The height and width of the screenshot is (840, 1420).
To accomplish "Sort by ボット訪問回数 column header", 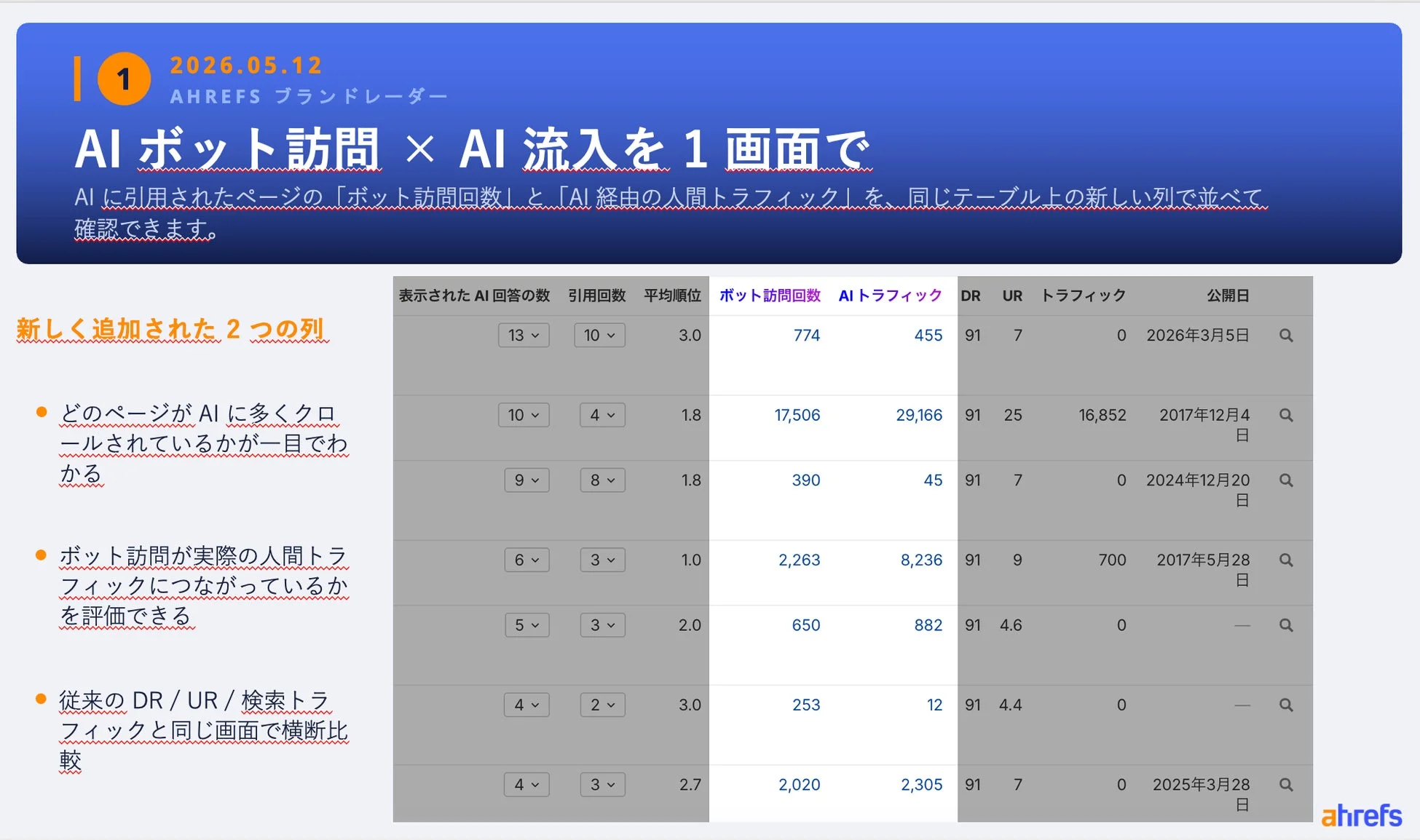I will (770, 296).
